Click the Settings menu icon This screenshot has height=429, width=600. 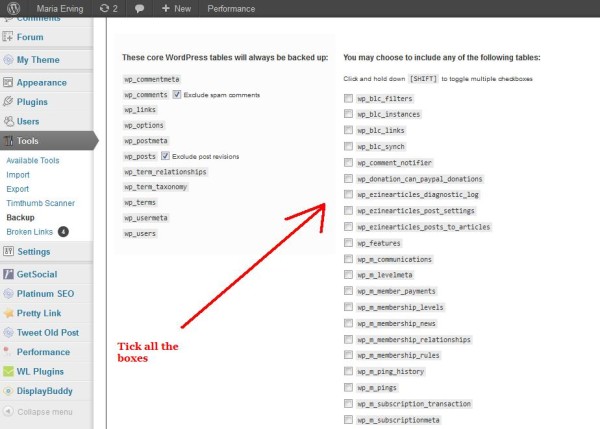coord(8,251)
